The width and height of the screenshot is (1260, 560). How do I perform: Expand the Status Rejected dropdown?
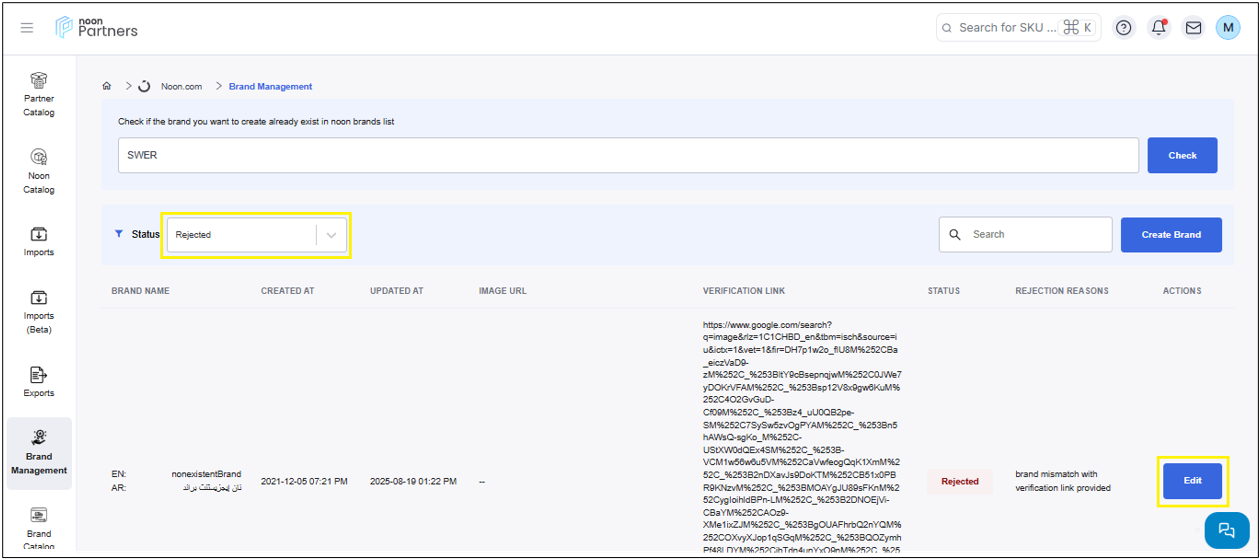coord(331,235)
